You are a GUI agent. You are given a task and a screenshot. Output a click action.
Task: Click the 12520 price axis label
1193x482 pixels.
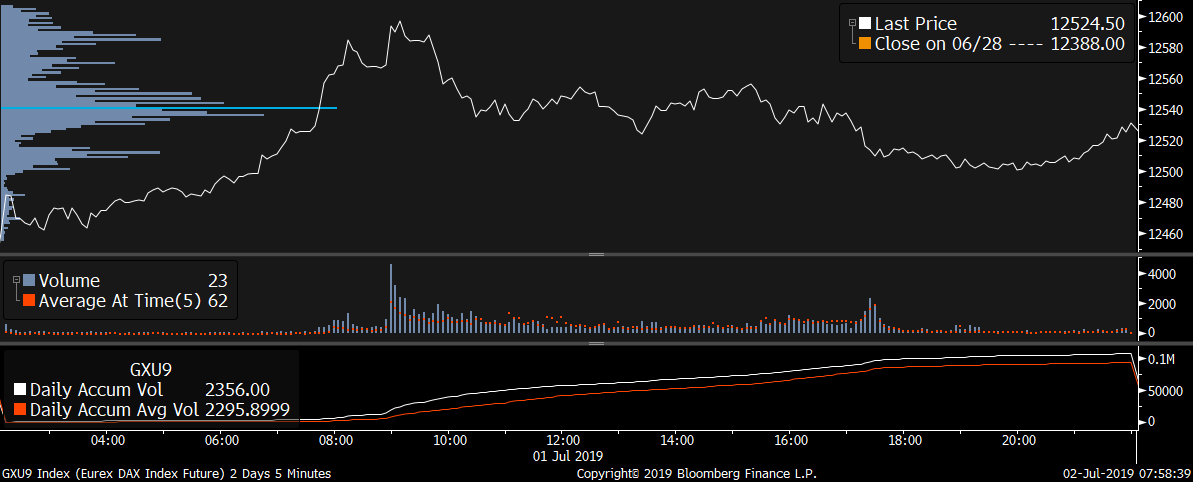click(x=1165, y=141)
